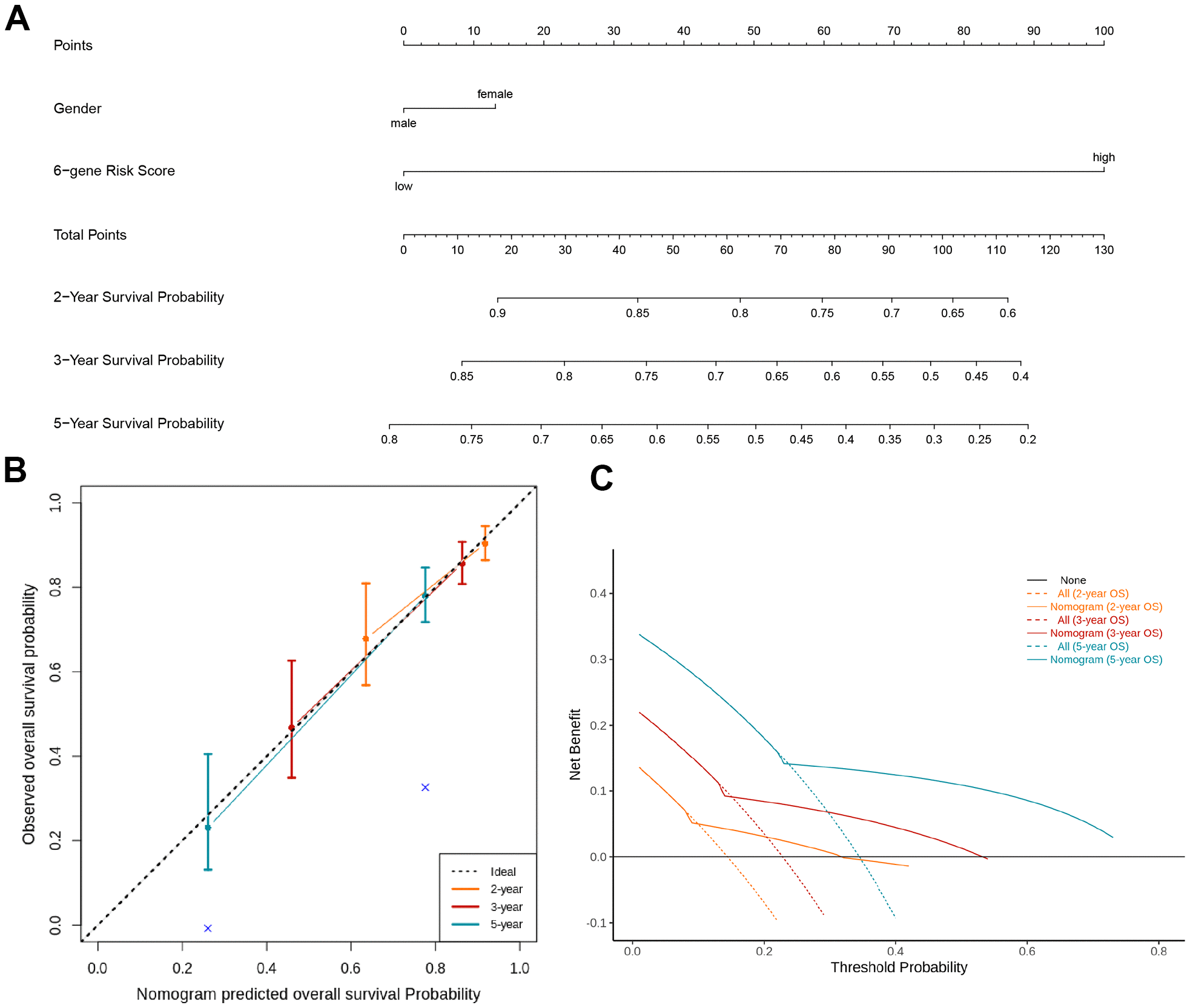Click the 'low' risk score label
The image size is (1190, 1008).
[403, 186]
